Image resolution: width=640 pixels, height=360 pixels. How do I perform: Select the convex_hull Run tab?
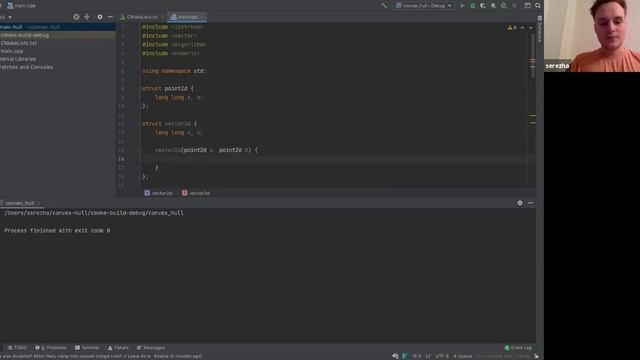[x=20, y=203]
